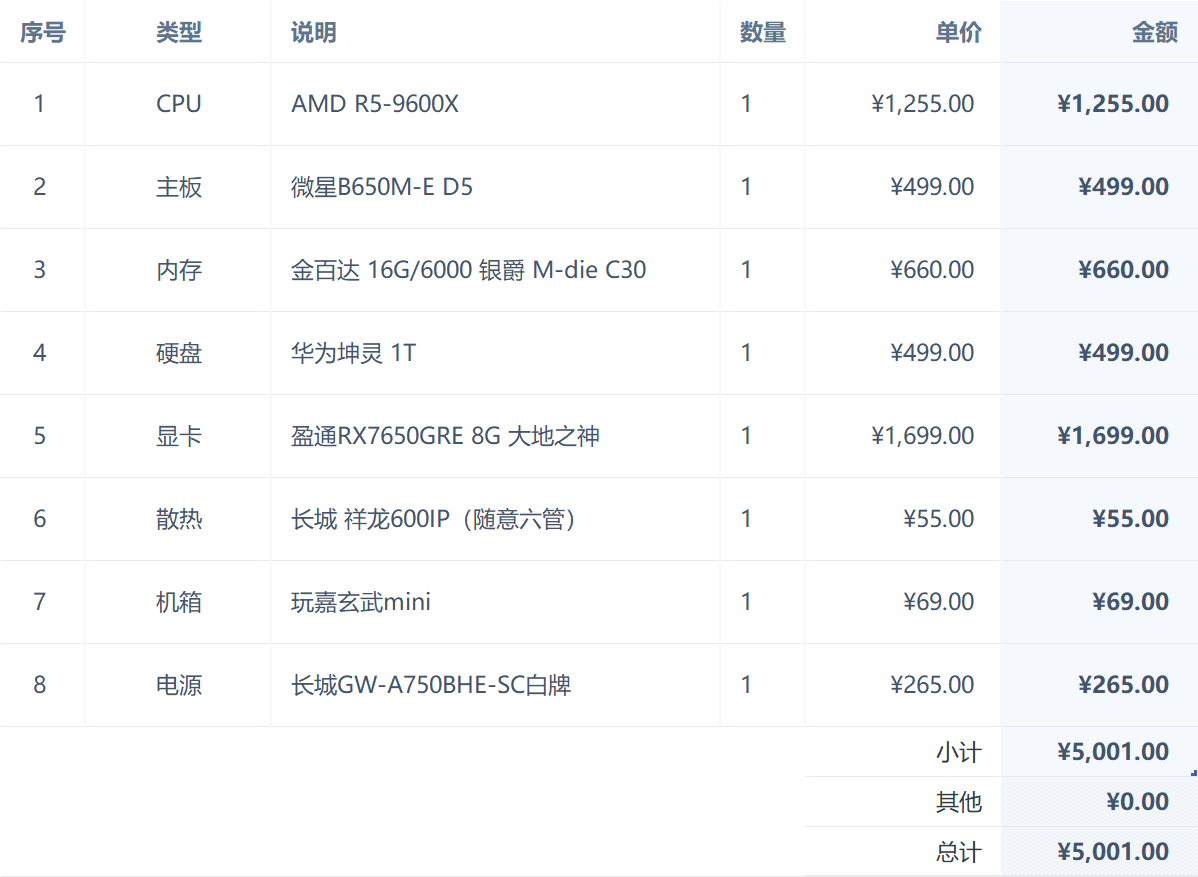Select the AMD R5-9600X description cell
This screenshot has width=1198, height=877.
[x=375, y=104]
